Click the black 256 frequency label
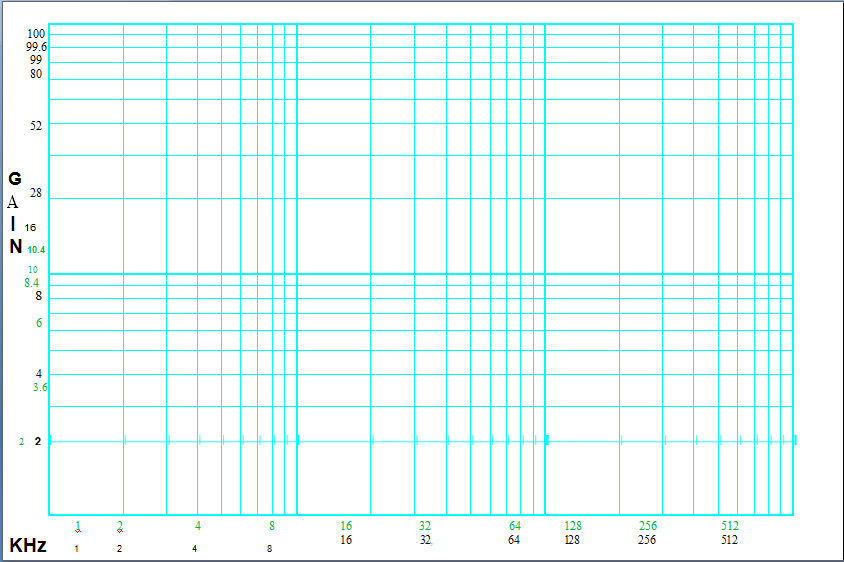Screen dimensions: 844x562 tap(647, 539)
